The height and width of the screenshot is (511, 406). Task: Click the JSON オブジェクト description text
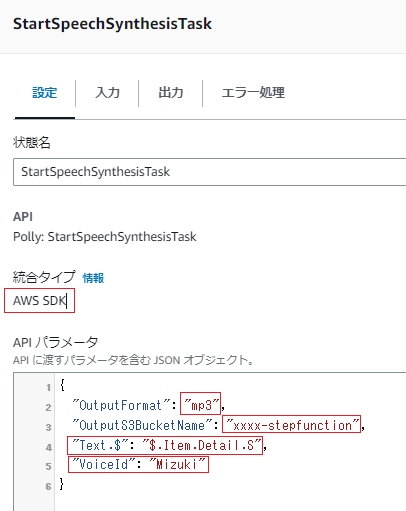[x=133, y=360]
